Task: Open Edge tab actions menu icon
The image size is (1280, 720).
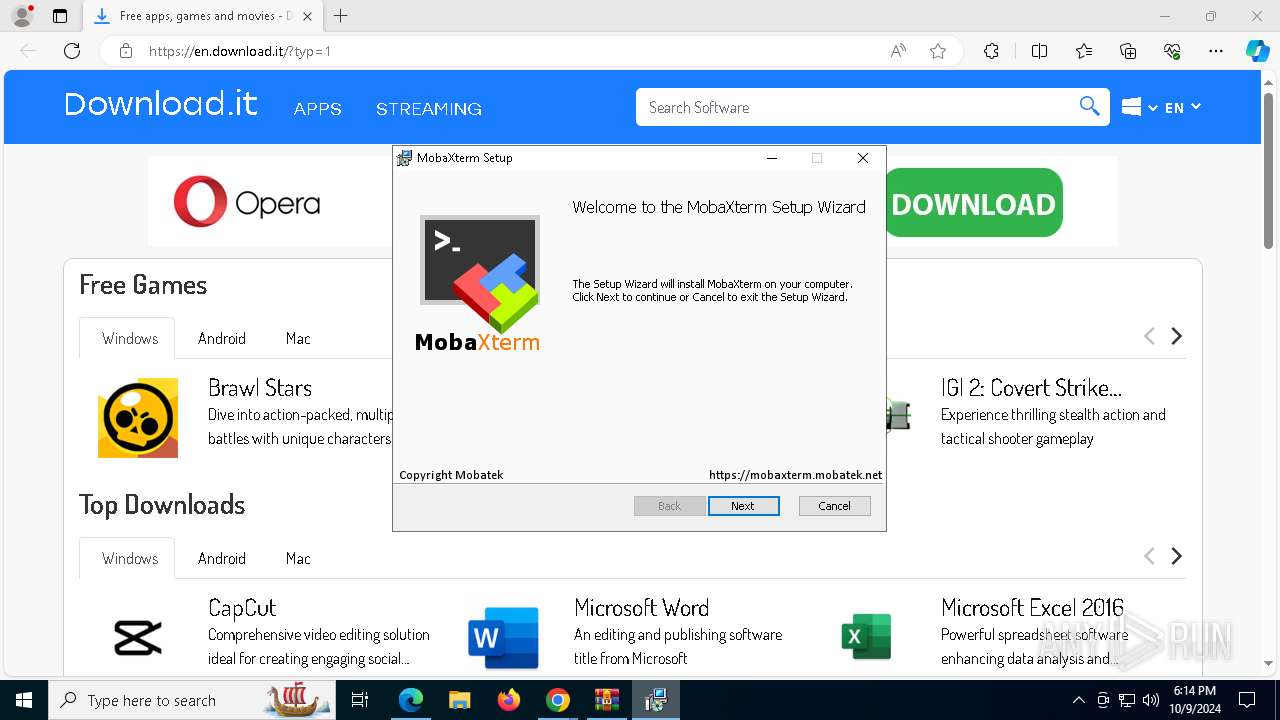Action: [x=60, y=16]
